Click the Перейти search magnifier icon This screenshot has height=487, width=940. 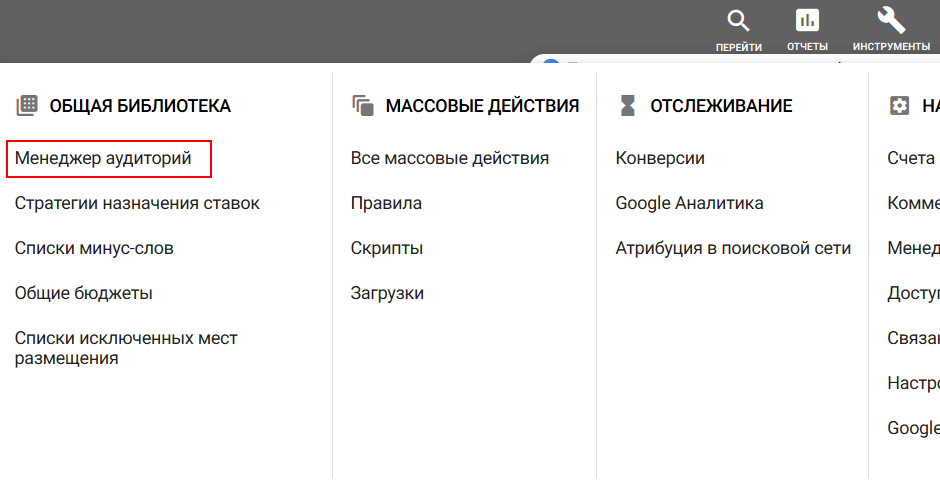(x=738, y=21)
